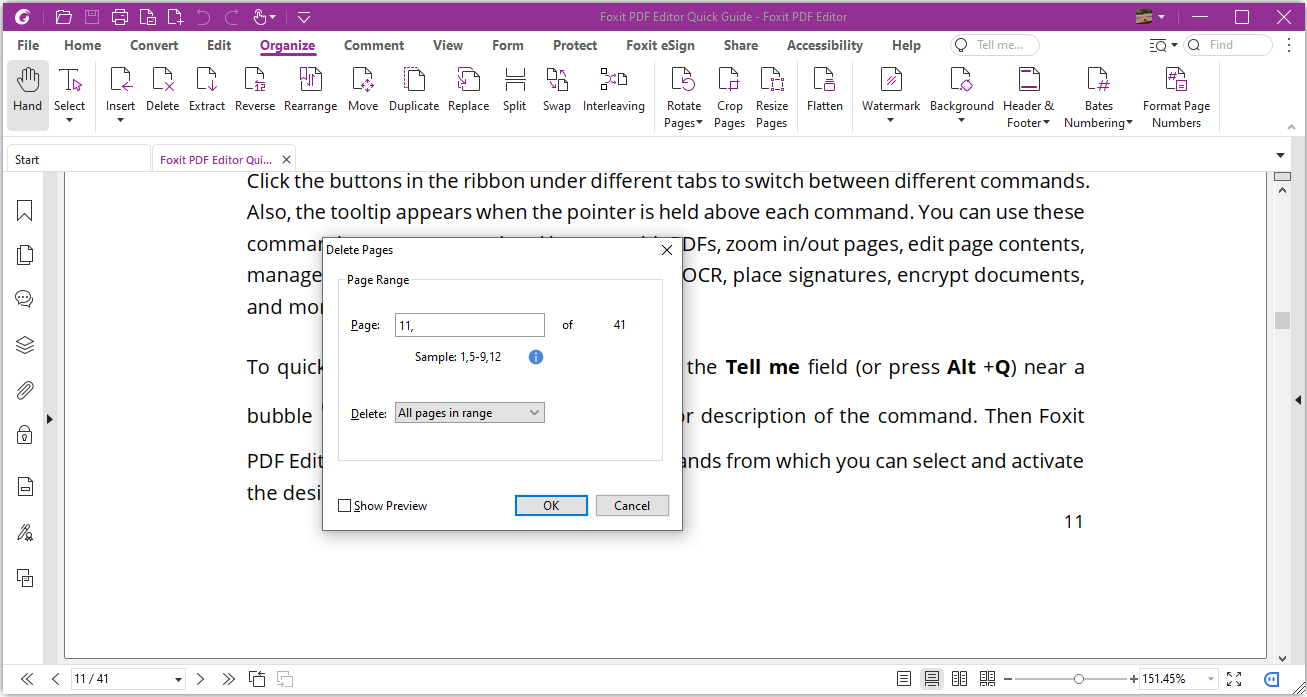The width and height of the screenshot is (1307, 697).
Task: Click Cancel in Delete Pages dialog
Action: coord(632,506)
